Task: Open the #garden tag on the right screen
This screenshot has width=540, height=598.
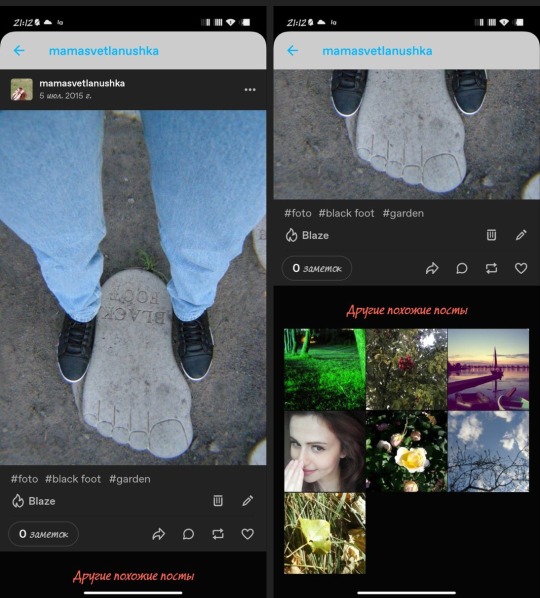Action: (x=403, y=213)
